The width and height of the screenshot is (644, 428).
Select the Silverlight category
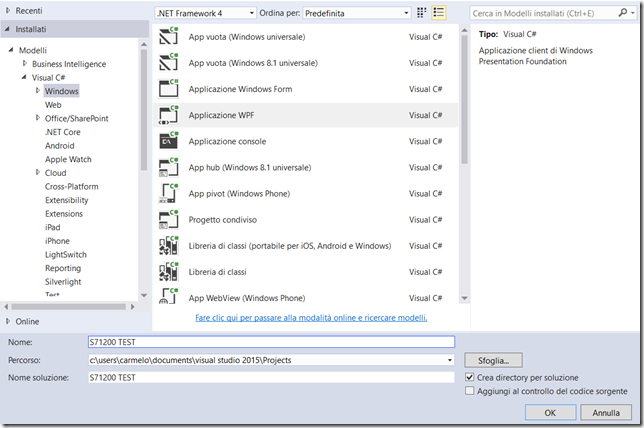(63, 281)
